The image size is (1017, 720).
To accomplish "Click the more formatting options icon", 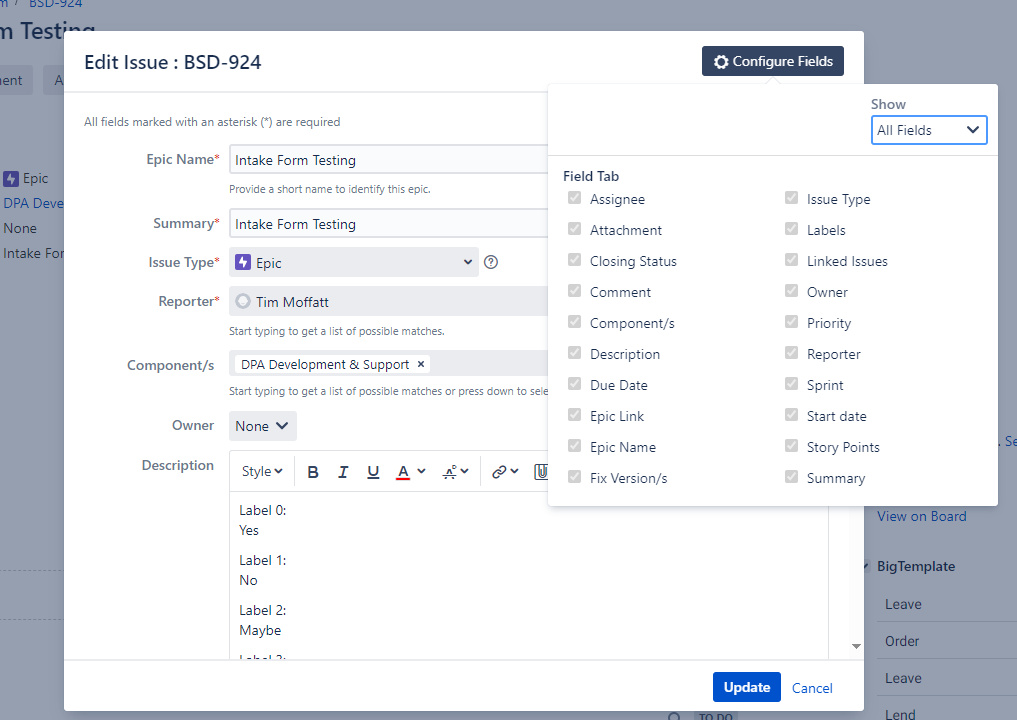I will pyautogui.click(x=455, y=472).
